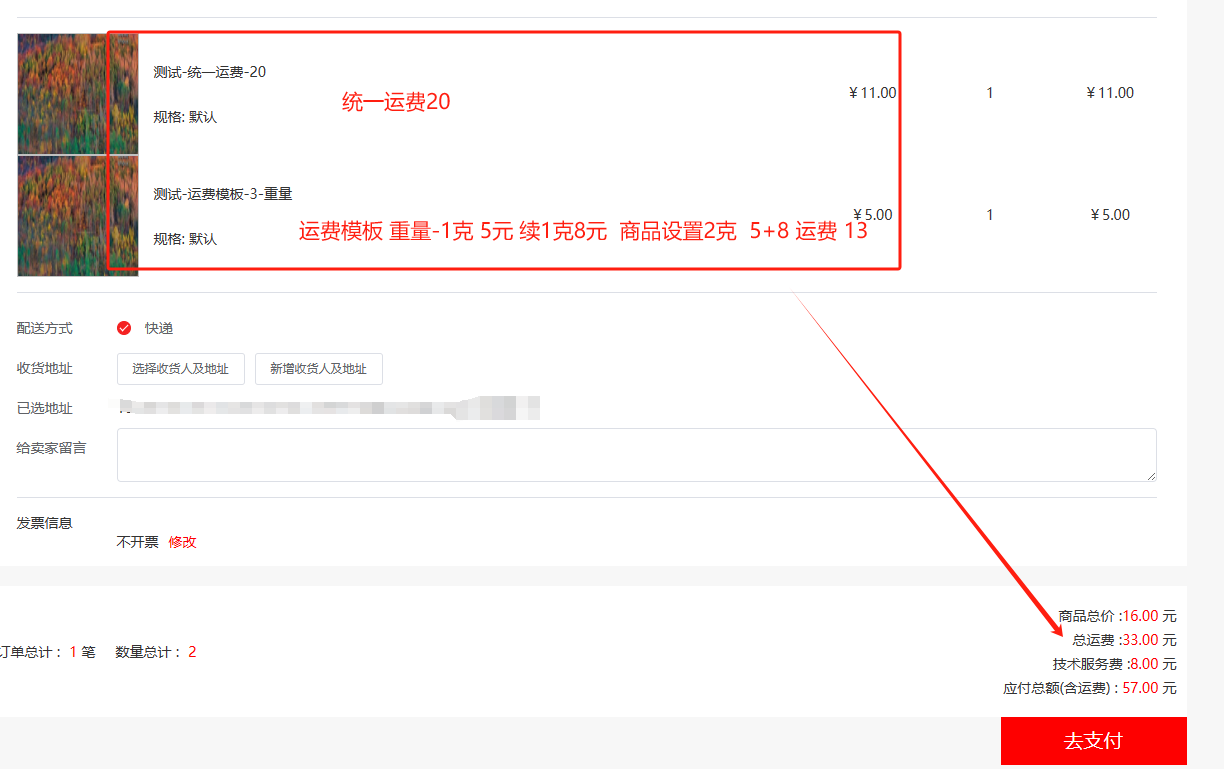Open the 测试-运费模板-3-重量 product thumbnail

pyautogui.click(x=77, y=216)
